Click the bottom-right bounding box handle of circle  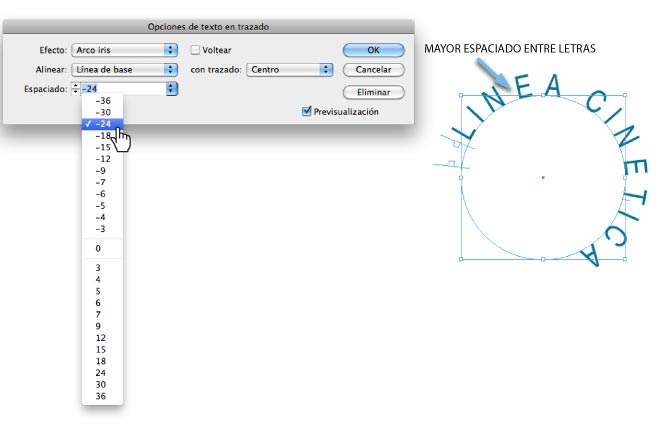tap(625, 259)
